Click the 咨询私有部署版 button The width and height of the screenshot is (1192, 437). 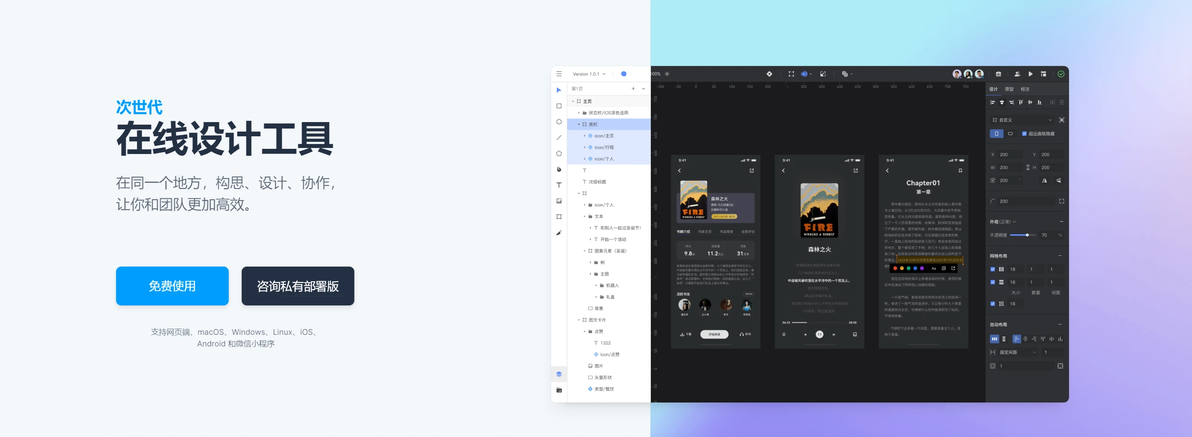pyautogui.click(x=298, y=286)
